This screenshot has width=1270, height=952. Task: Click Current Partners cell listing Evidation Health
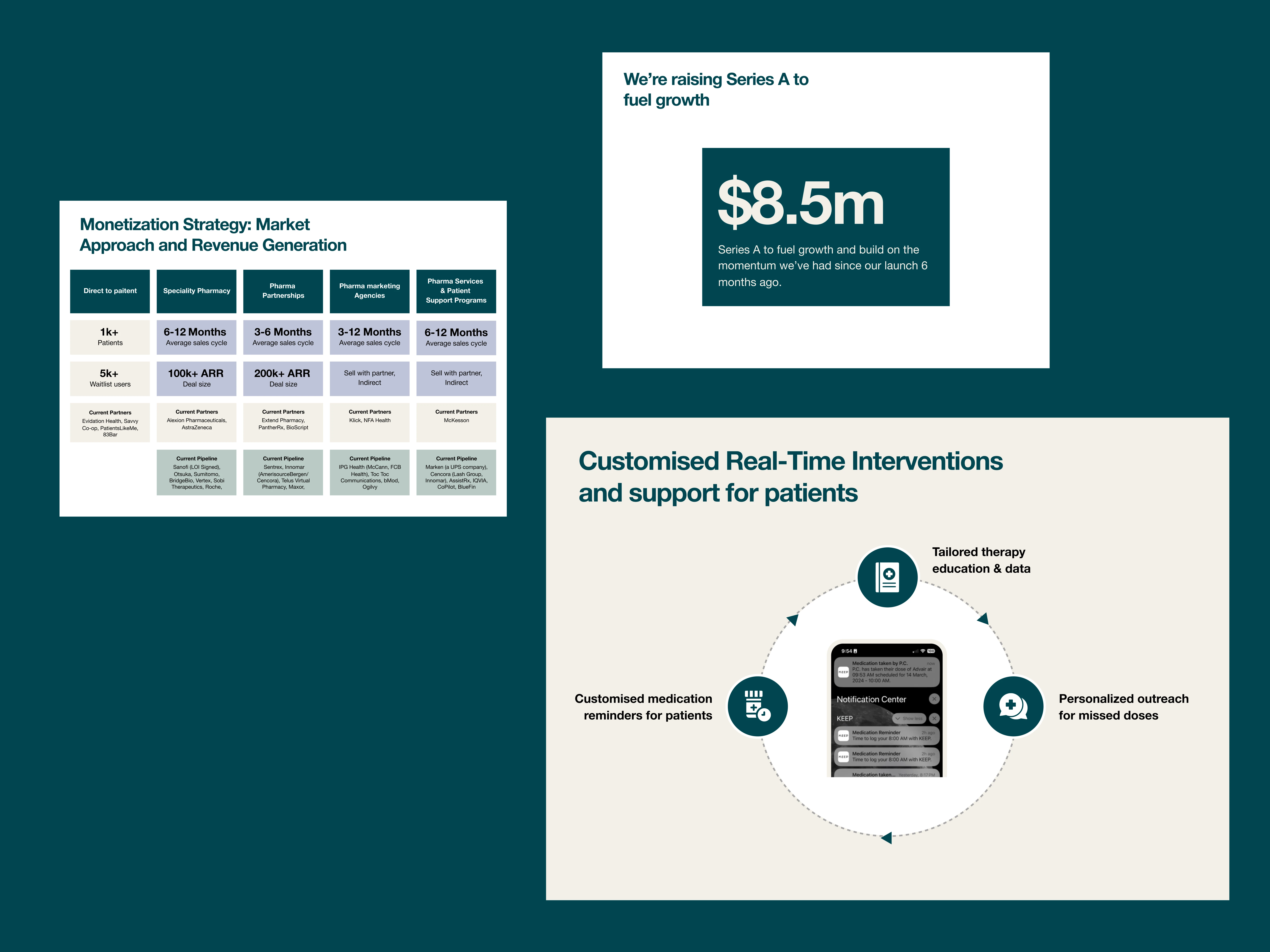point(110,422)
